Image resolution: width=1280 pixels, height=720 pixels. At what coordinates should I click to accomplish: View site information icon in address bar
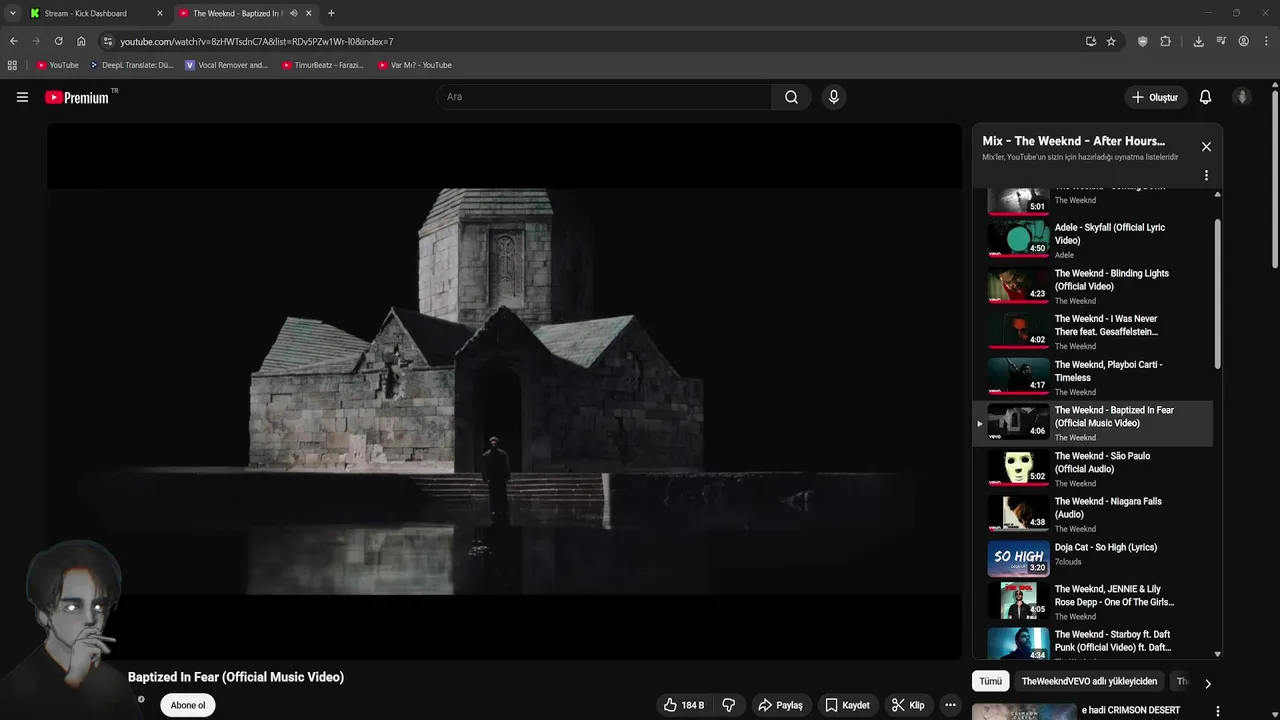[x=108, y=41]
